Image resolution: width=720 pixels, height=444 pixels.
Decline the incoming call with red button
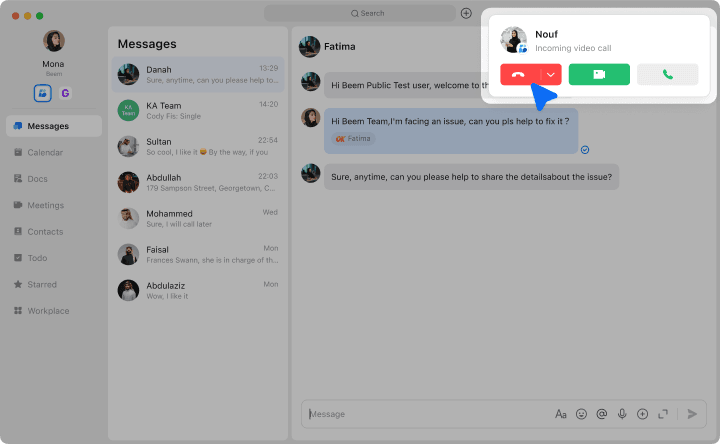click(518, 75)
